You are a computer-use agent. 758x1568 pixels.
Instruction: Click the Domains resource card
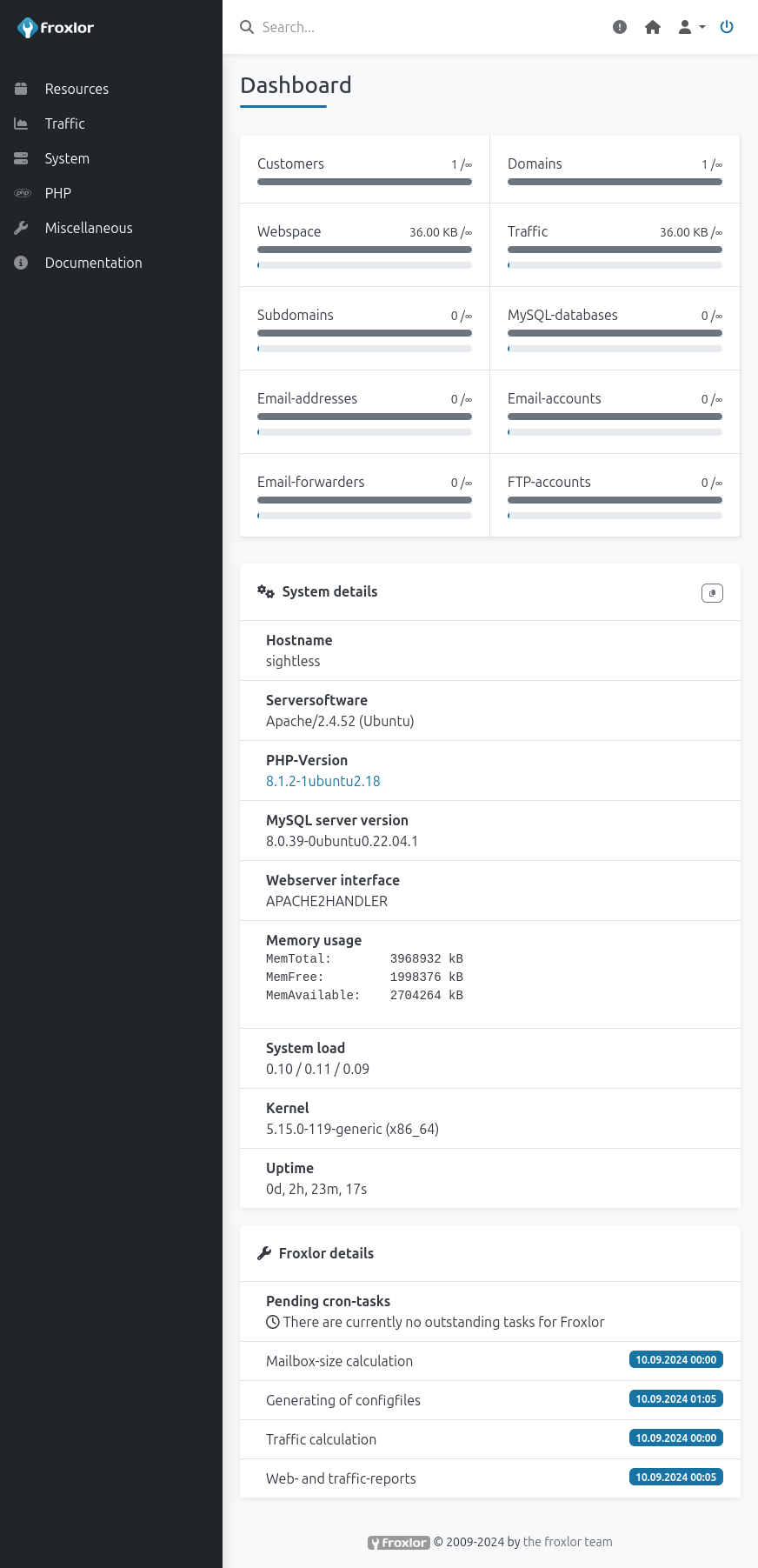(615, 170)
